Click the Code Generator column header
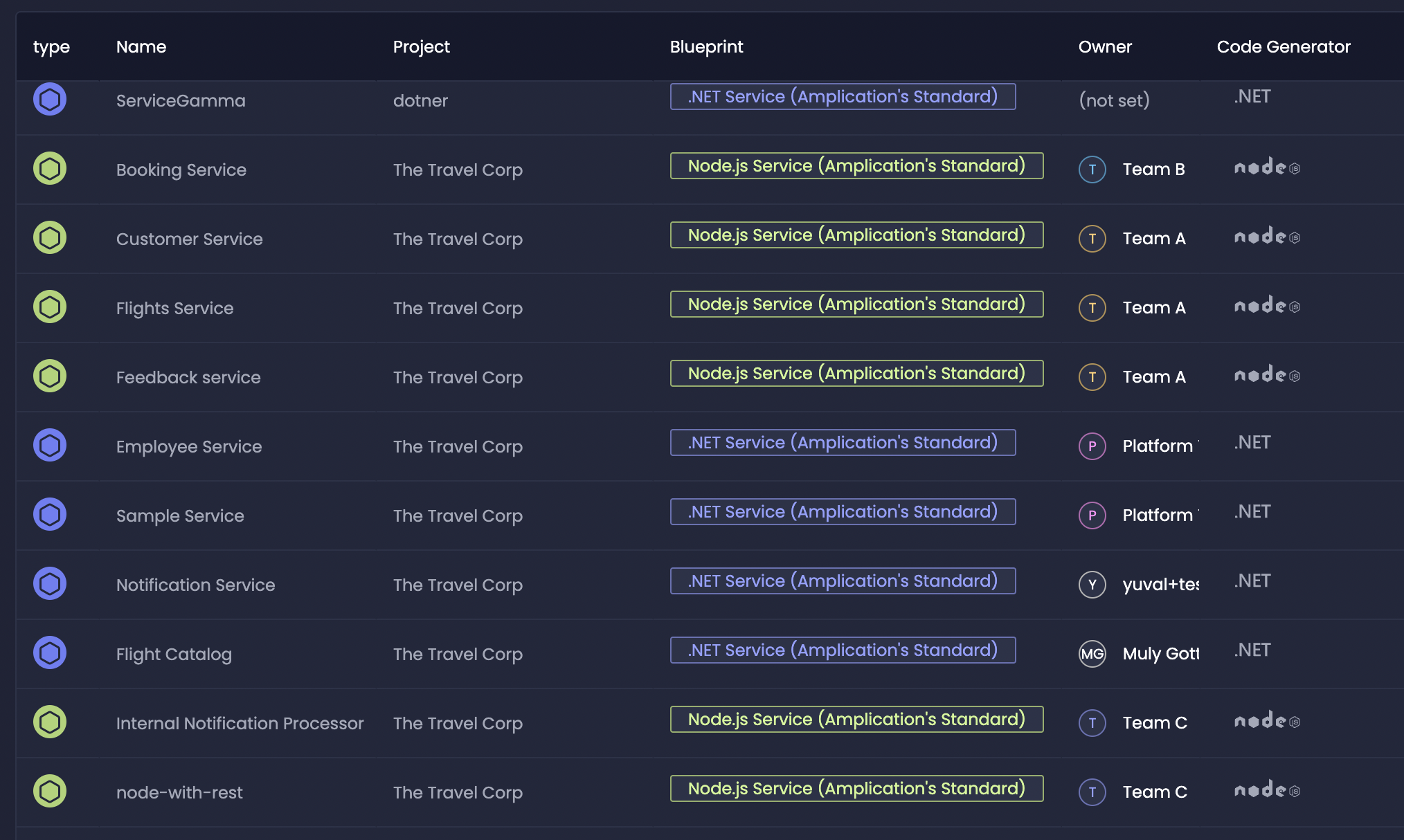 [1284, 47]
